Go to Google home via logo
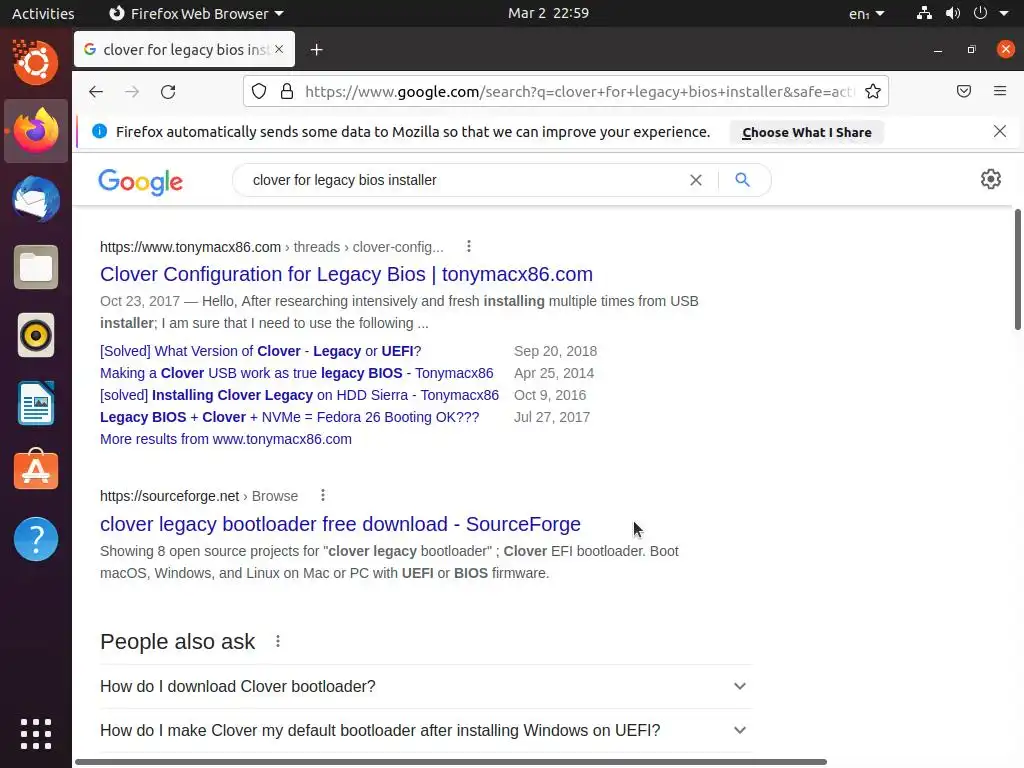 point(140,182)
